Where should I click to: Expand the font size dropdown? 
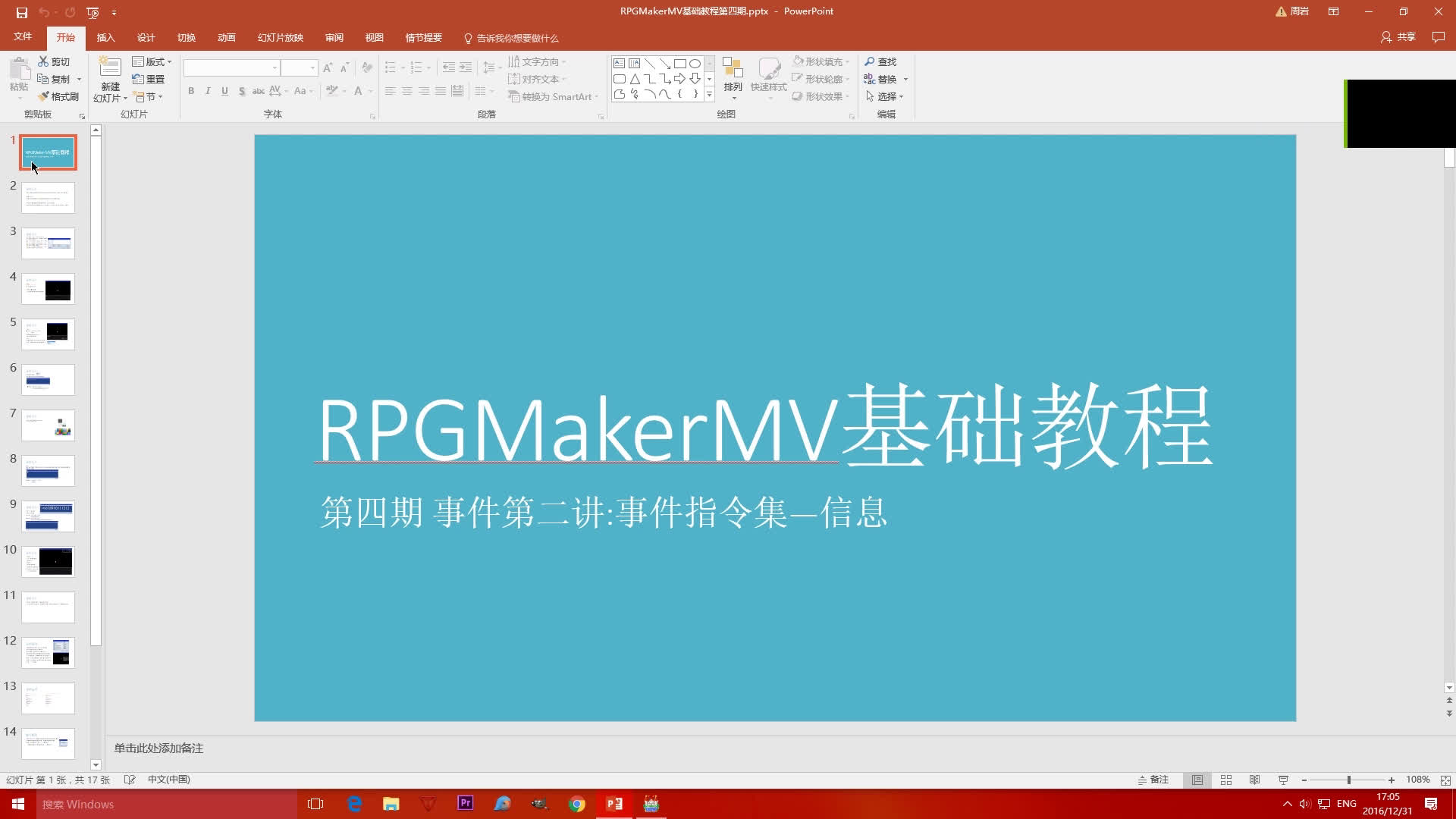[x=312, y=67]
